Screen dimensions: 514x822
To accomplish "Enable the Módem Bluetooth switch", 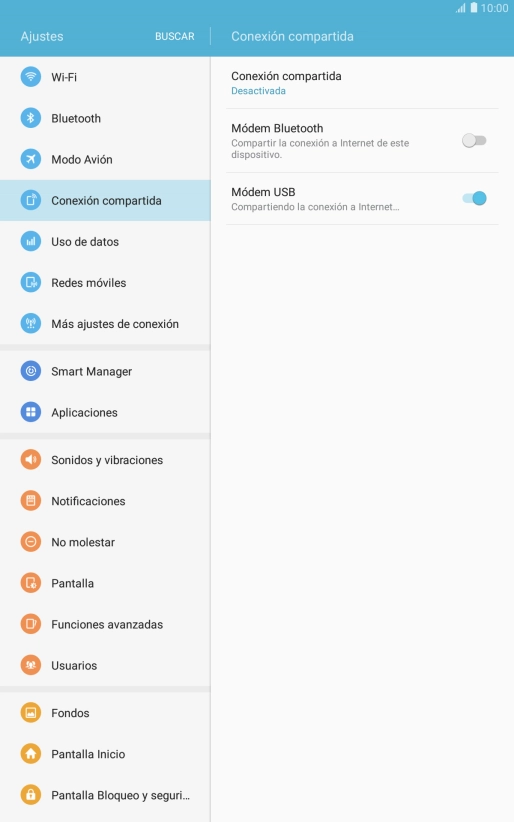I will tap(474, 140).
